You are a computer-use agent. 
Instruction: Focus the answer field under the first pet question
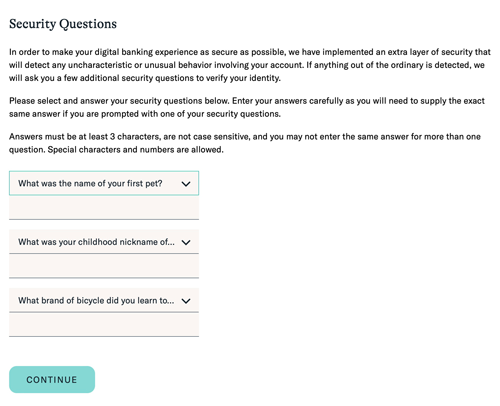tap(104, 207)
